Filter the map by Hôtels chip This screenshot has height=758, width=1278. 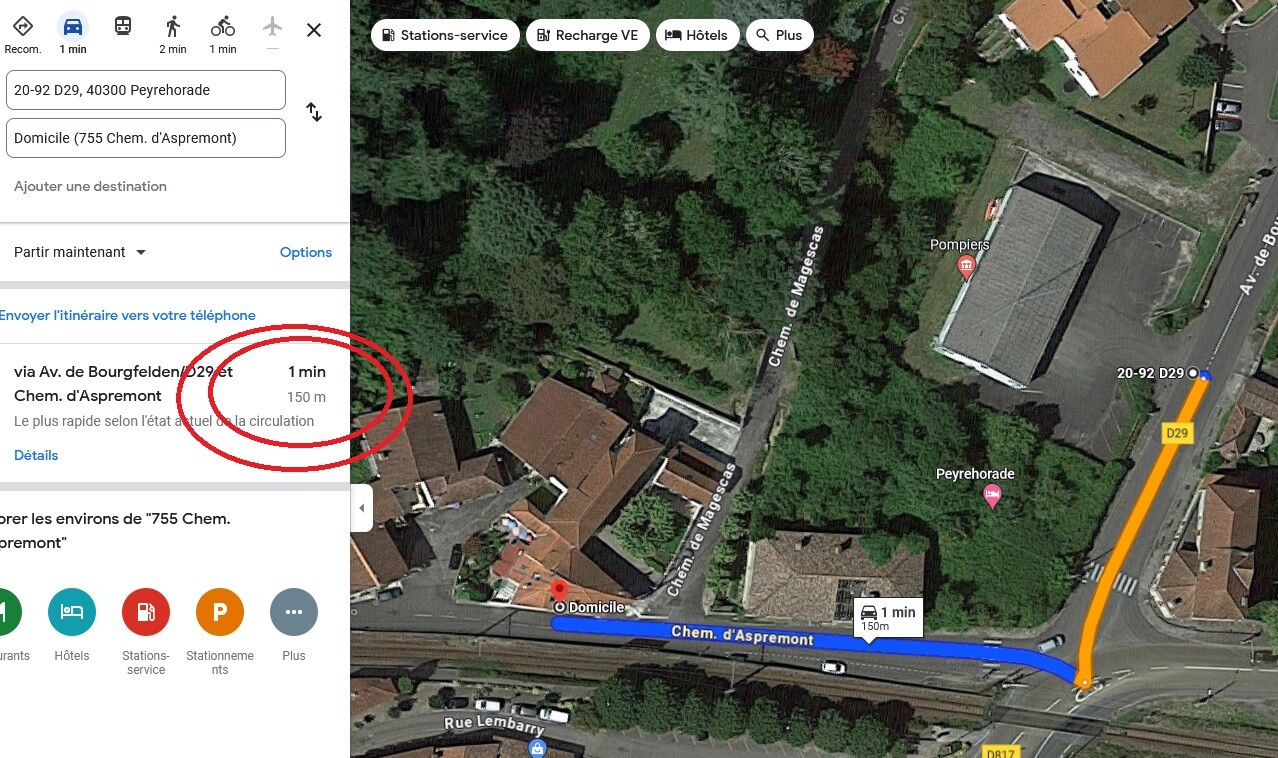(697, 35)
